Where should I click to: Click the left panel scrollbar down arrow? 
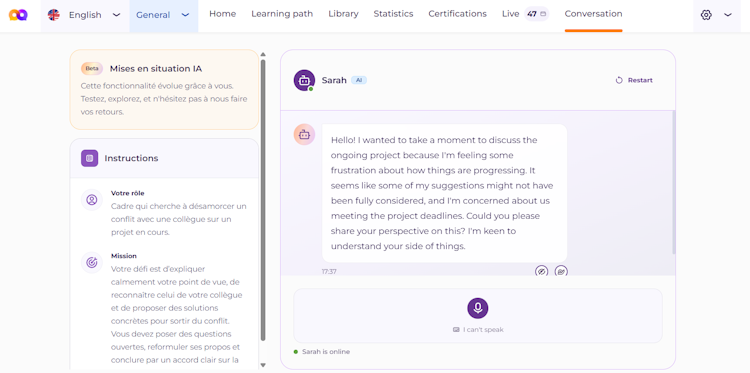pos(263,365)
